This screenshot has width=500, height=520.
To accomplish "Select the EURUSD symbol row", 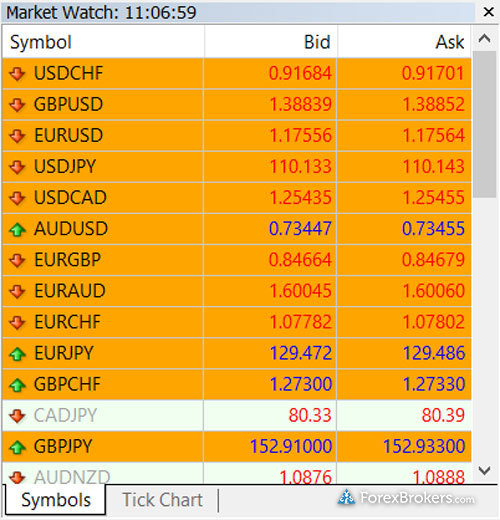I will tap(237, 136).
